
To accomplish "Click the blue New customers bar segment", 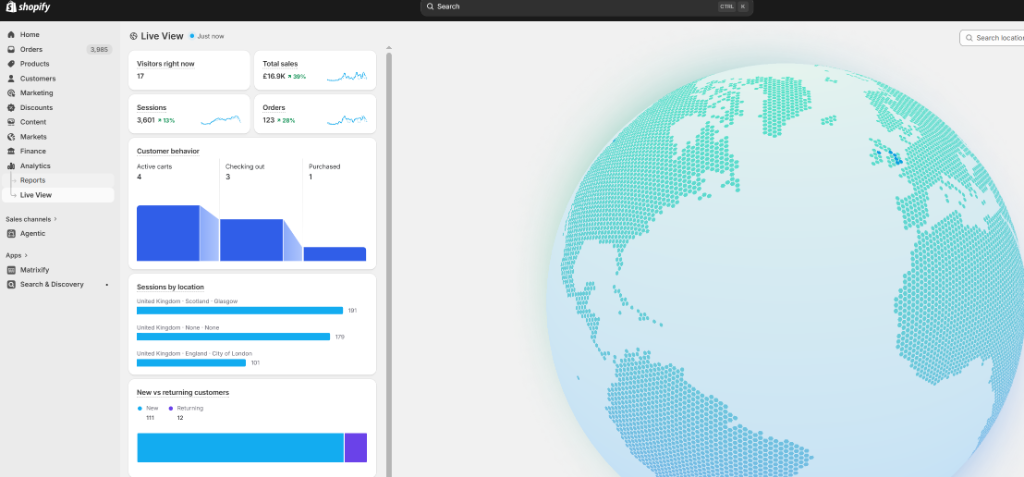I will 240,448.
